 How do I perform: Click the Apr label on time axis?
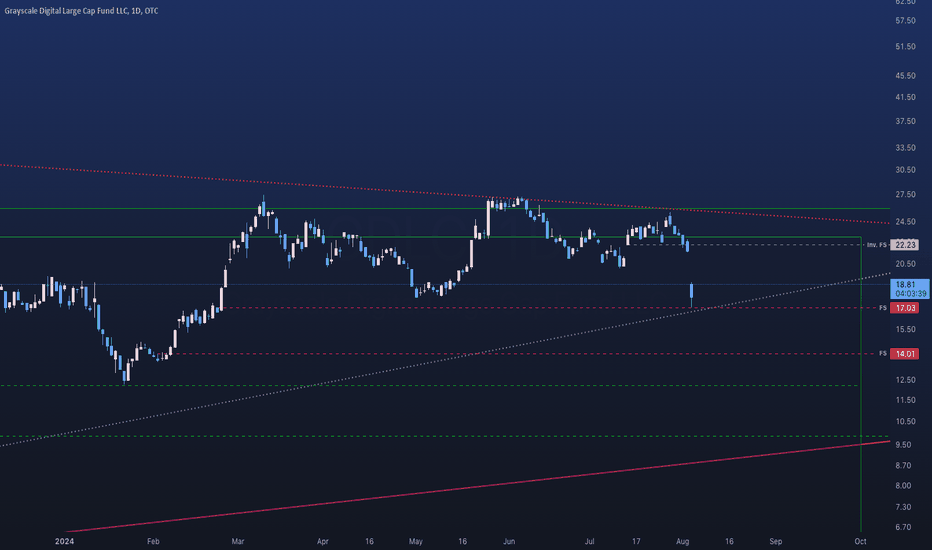323,541
